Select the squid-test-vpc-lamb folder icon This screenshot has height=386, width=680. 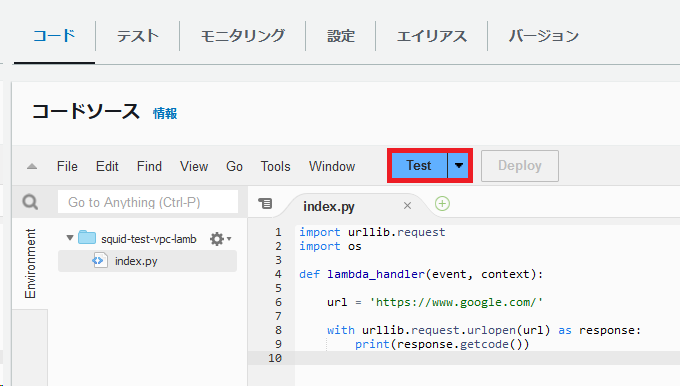87,238
